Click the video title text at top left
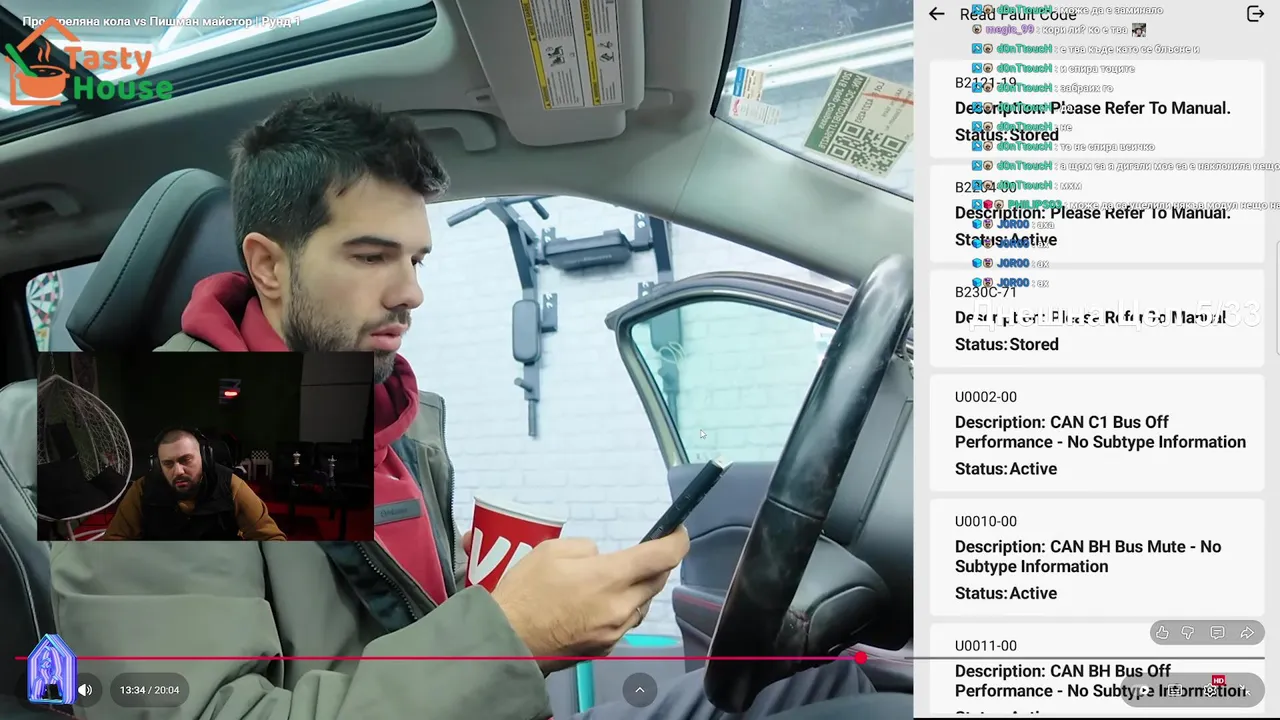This screenshot has height=720, width=1280. click(x=160, y=20)
